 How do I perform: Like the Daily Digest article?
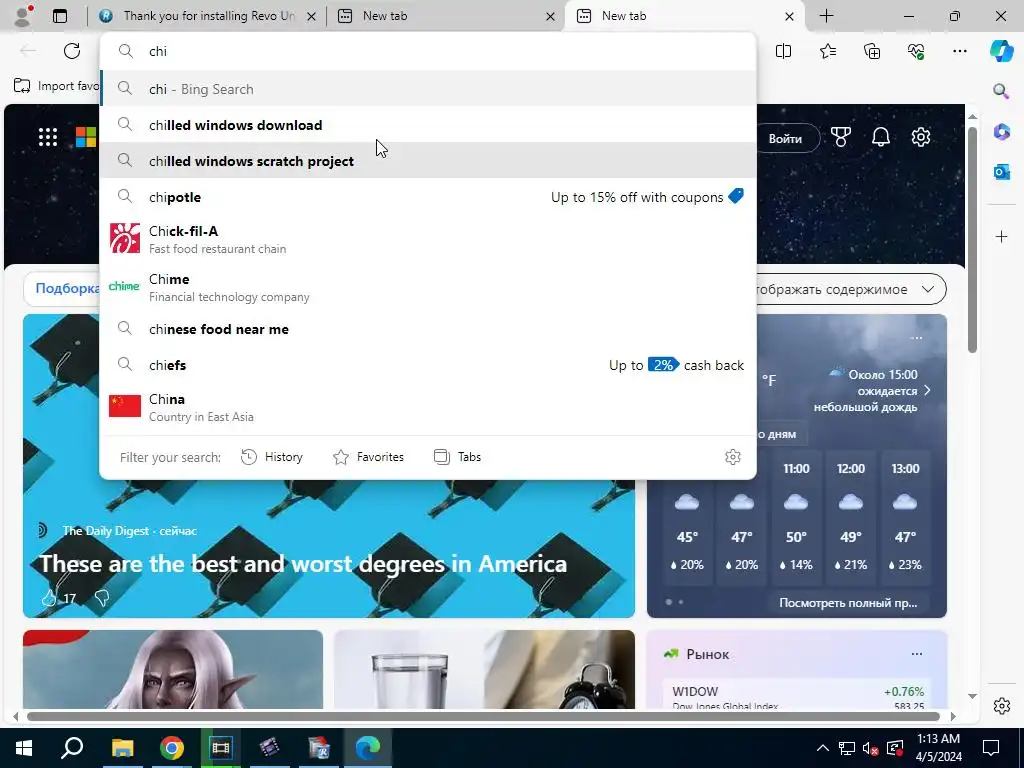(x=49, y=598)
